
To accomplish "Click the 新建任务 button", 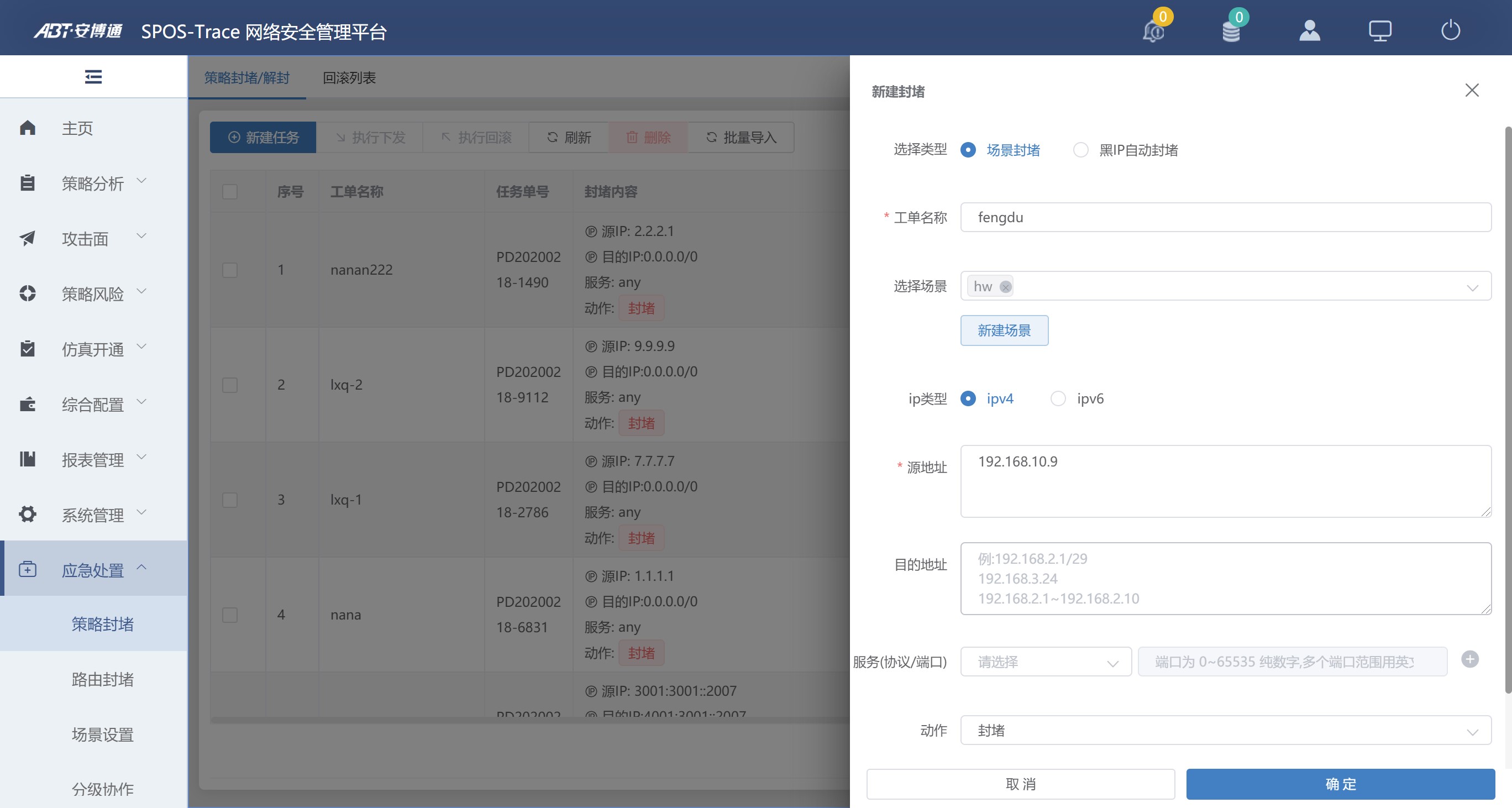I will (263, 137).
